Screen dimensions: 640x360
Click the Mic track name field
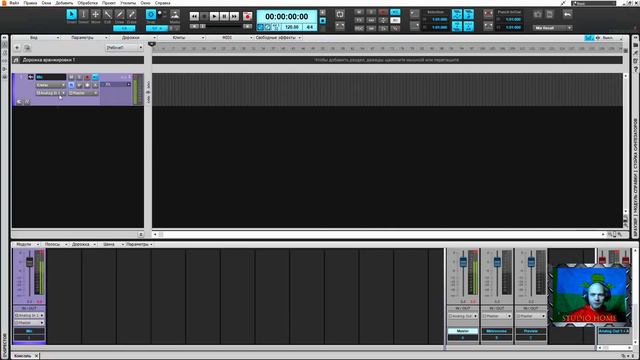point(51,77)
